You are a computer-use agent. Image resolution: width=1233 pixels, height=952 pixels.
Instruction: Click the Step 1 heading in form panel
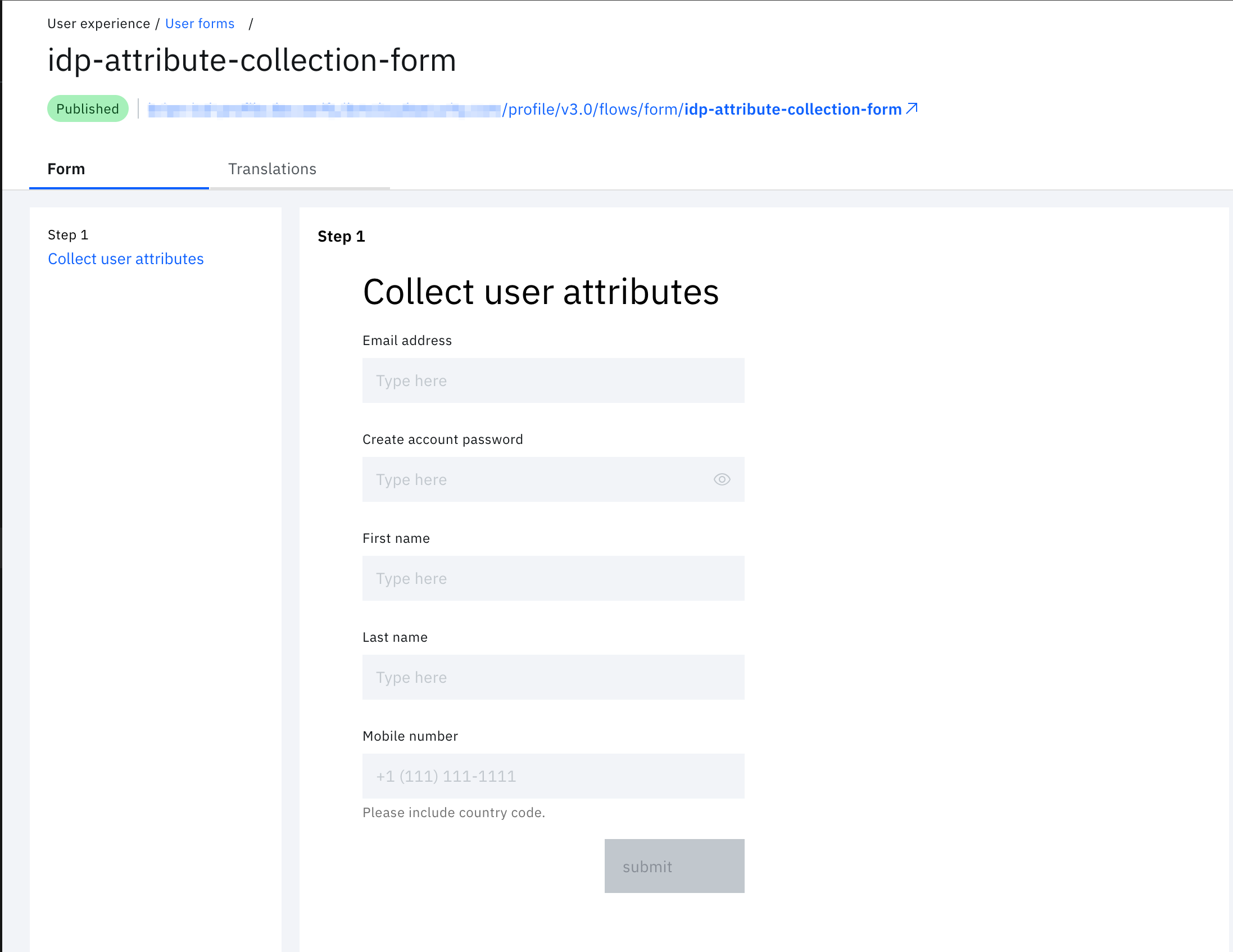click(x=341, y=236)
